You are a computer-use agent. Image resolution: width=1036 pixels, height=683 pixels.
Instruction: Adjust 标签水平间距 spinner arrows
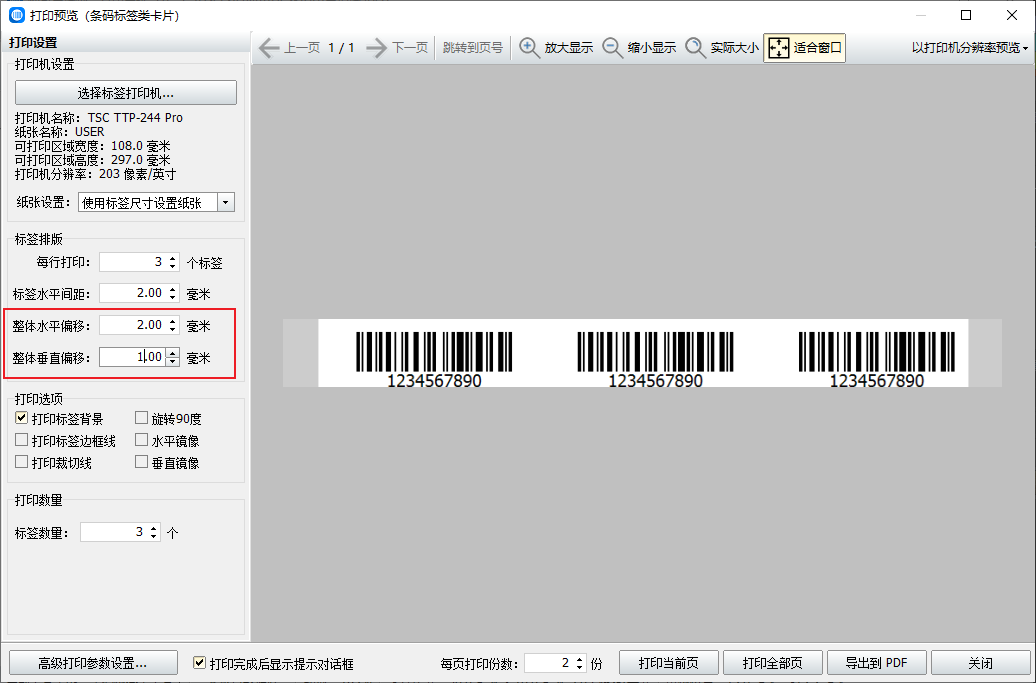pyautogui.click(x=172, y=293)
